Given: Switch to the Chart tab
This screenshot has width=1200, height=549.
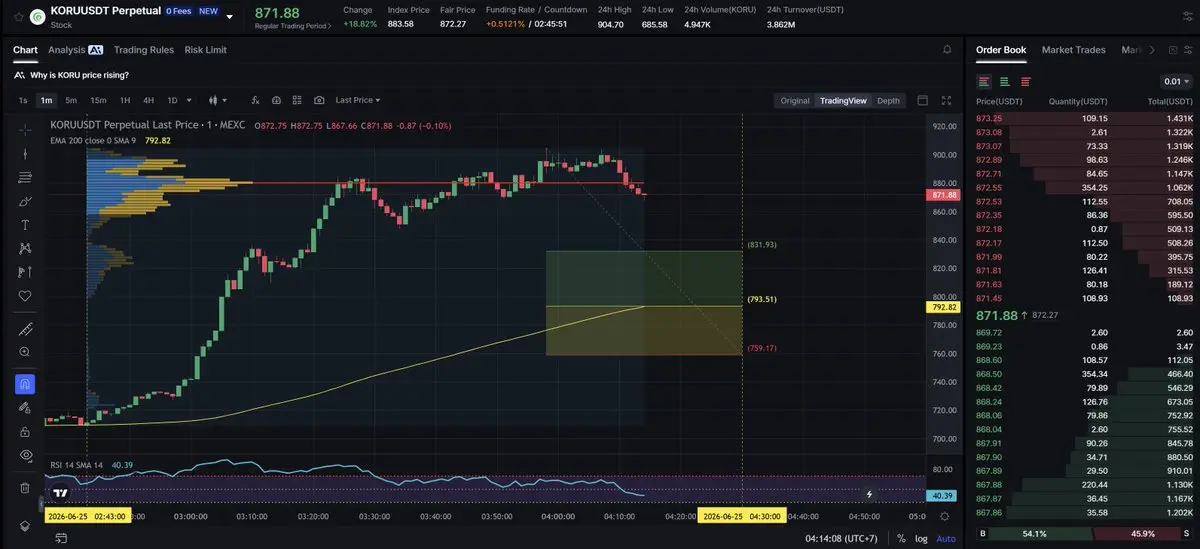Looking at the screenshot, I should click(25, 50).
